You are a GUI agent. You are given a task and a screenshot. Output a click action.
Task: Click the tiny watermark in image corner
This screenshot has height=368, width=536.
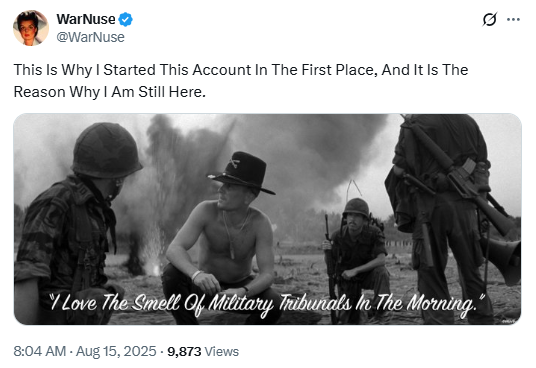[x=508, y=321]
